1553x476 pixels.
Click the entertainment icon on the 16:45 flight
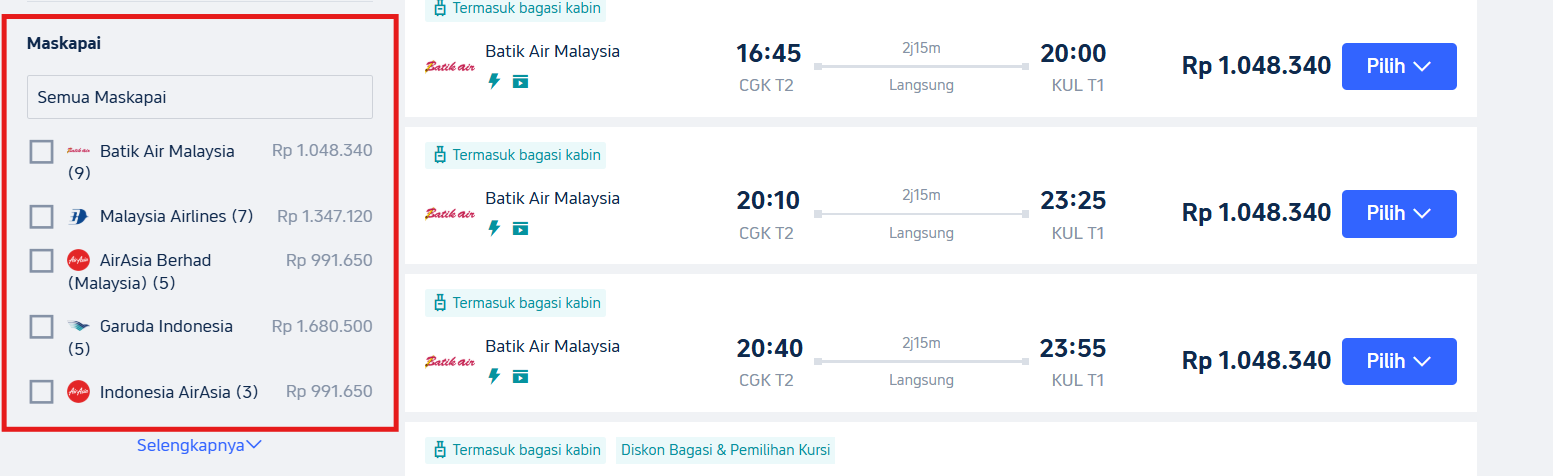520,81
